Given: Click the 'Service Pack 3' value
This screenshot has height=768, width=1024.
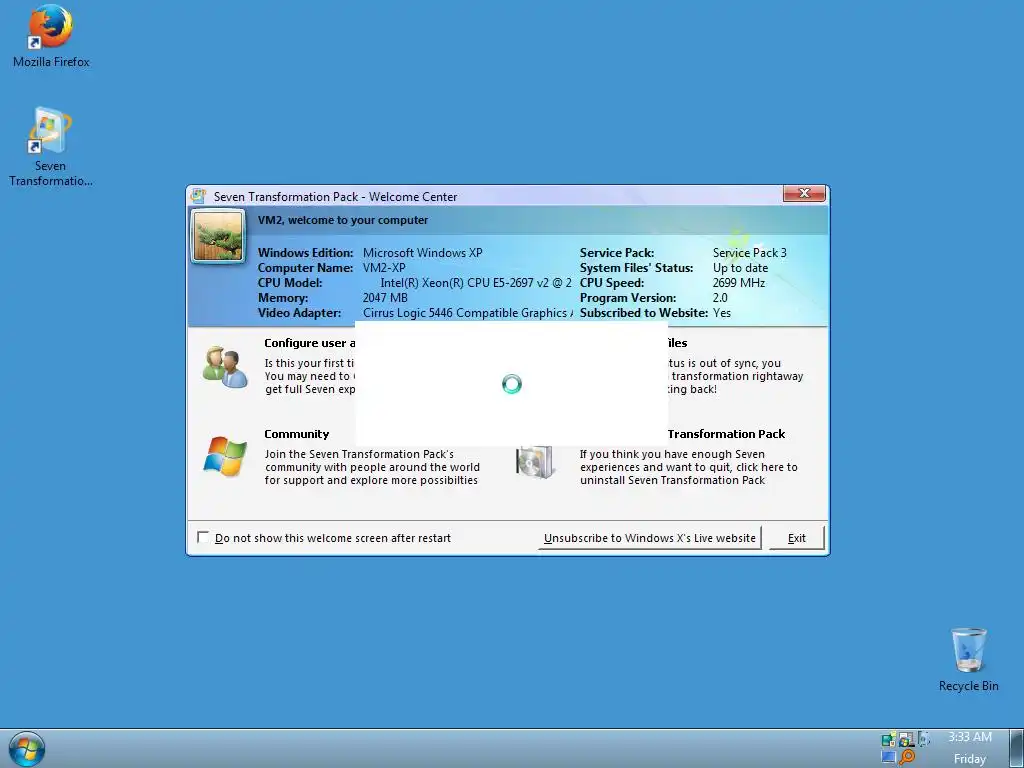Looking at the screenshot, I should tap(750, 253).
